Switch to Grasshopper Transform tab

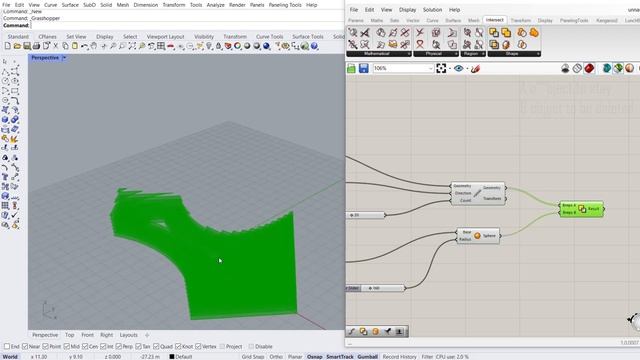(520, 20)
